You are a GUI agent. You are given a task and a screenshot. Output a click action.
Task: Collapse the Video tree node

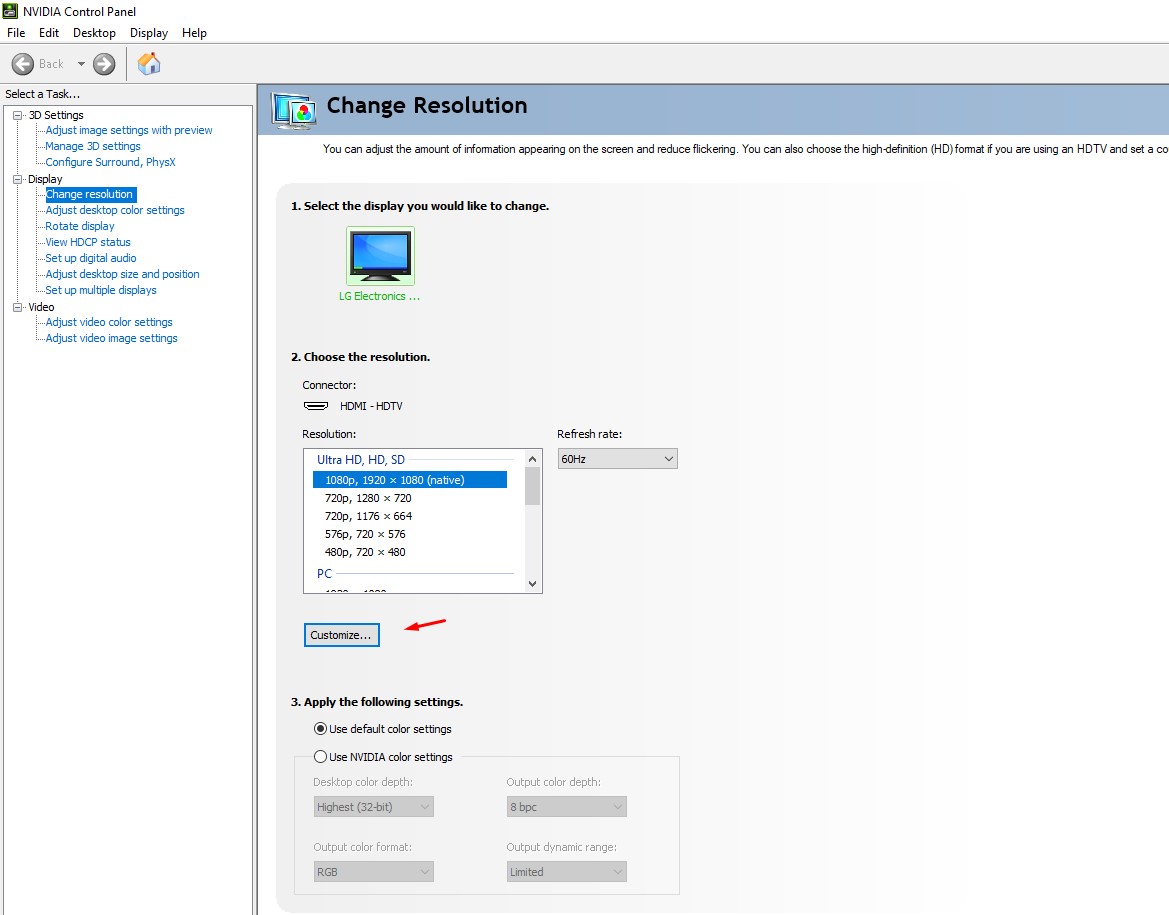pos(18,307)
